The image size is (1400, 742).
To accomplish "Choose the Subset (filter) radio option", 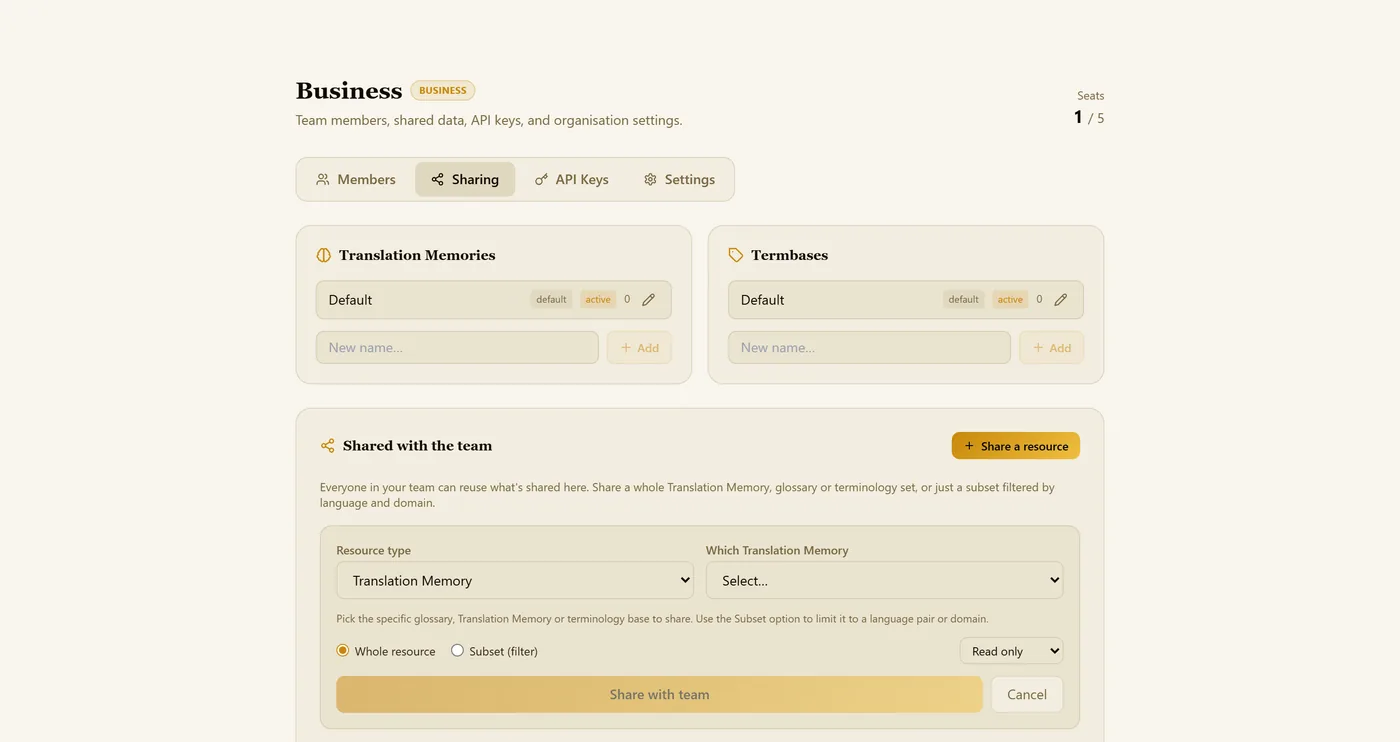I will (457, 651).
